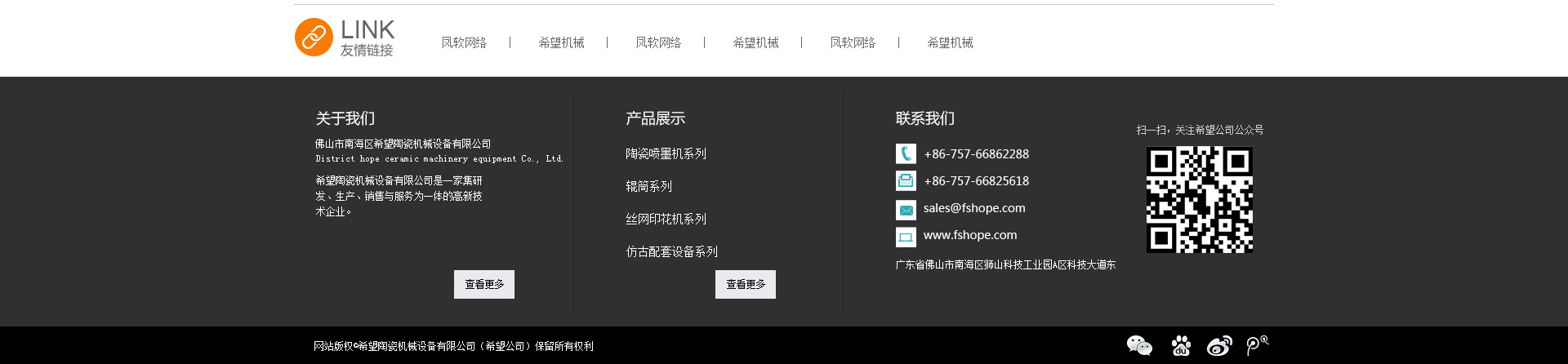Click 查看更多 button under 关于我们
Viewport: 1568px width, 364px height.
click(x=484, y=284)
